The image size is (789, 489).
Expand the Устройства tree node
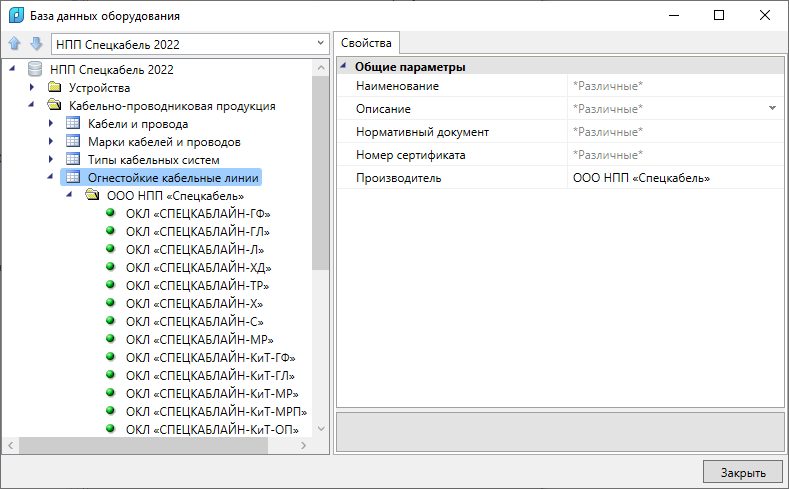[32, 87]
